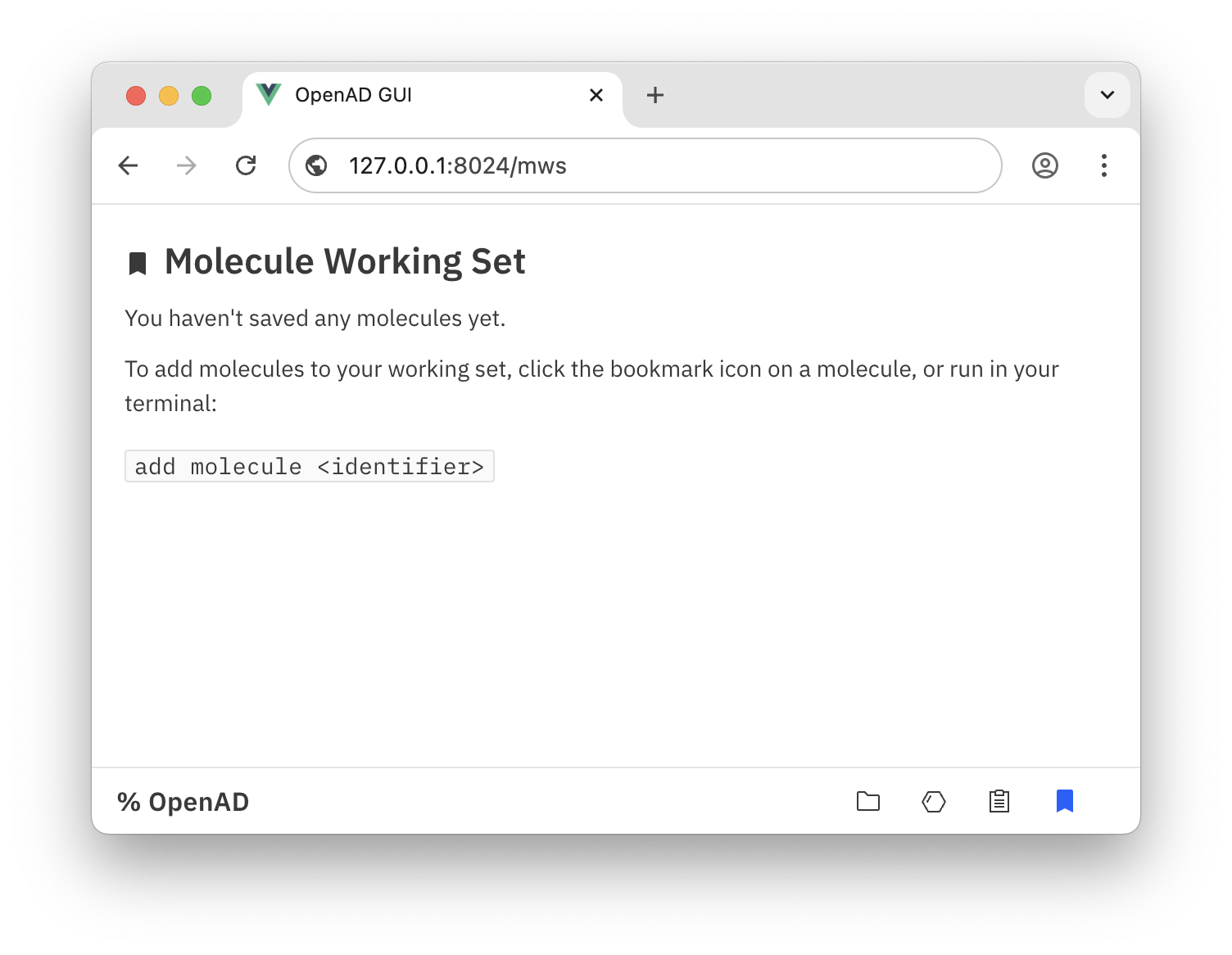Image resolution: width=1232 pixels, height=955 pixels.
Task: Select the hexagon molecule viewer icon
Action: pos(934,802)
